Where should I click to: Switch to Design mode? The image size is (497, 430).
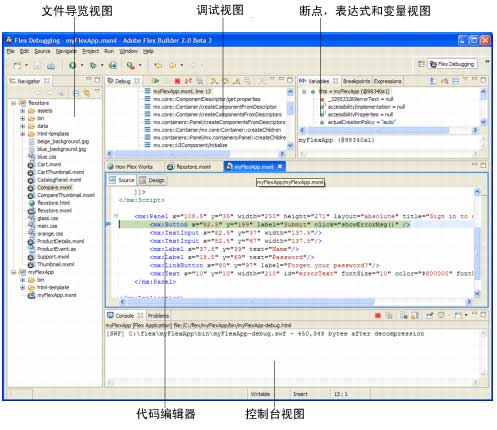tap(152, 180)
